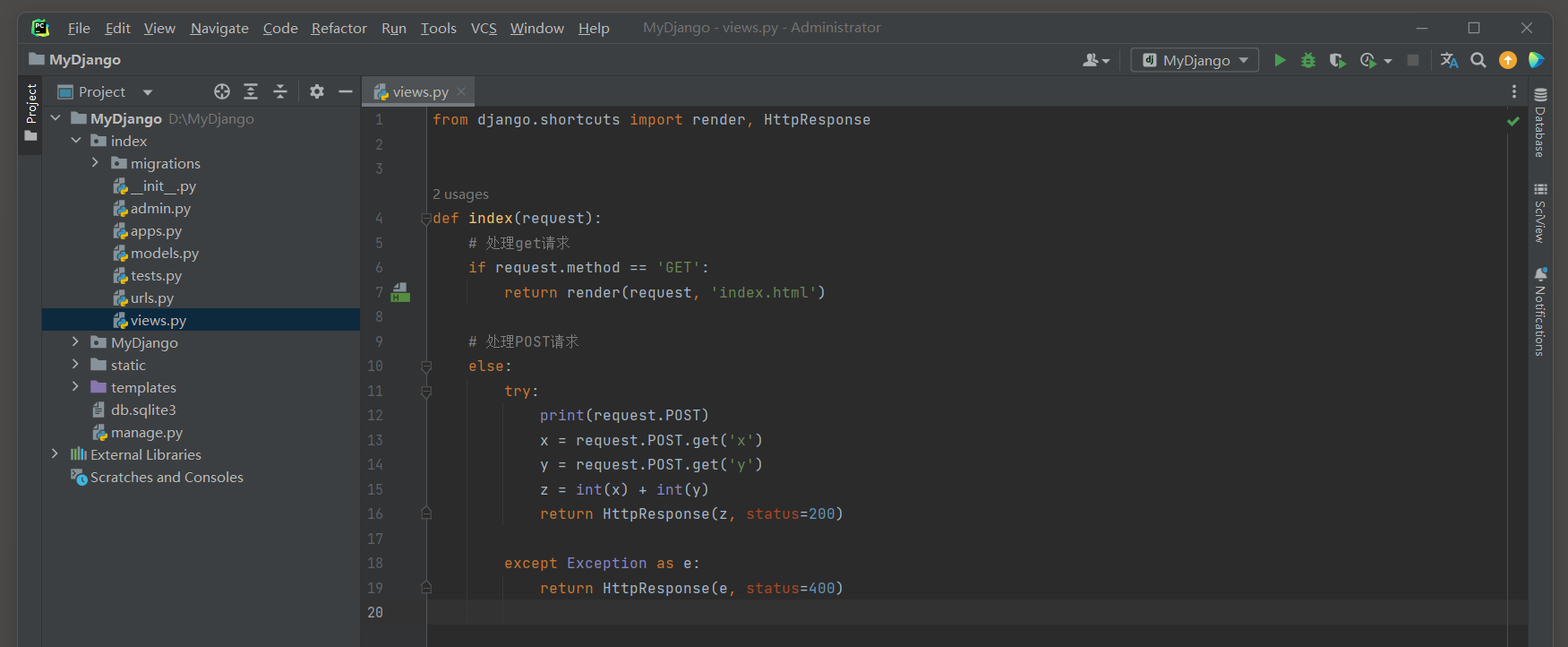Select manage.py in project tree
1568x647 pixels.
(x=147, y=432)
